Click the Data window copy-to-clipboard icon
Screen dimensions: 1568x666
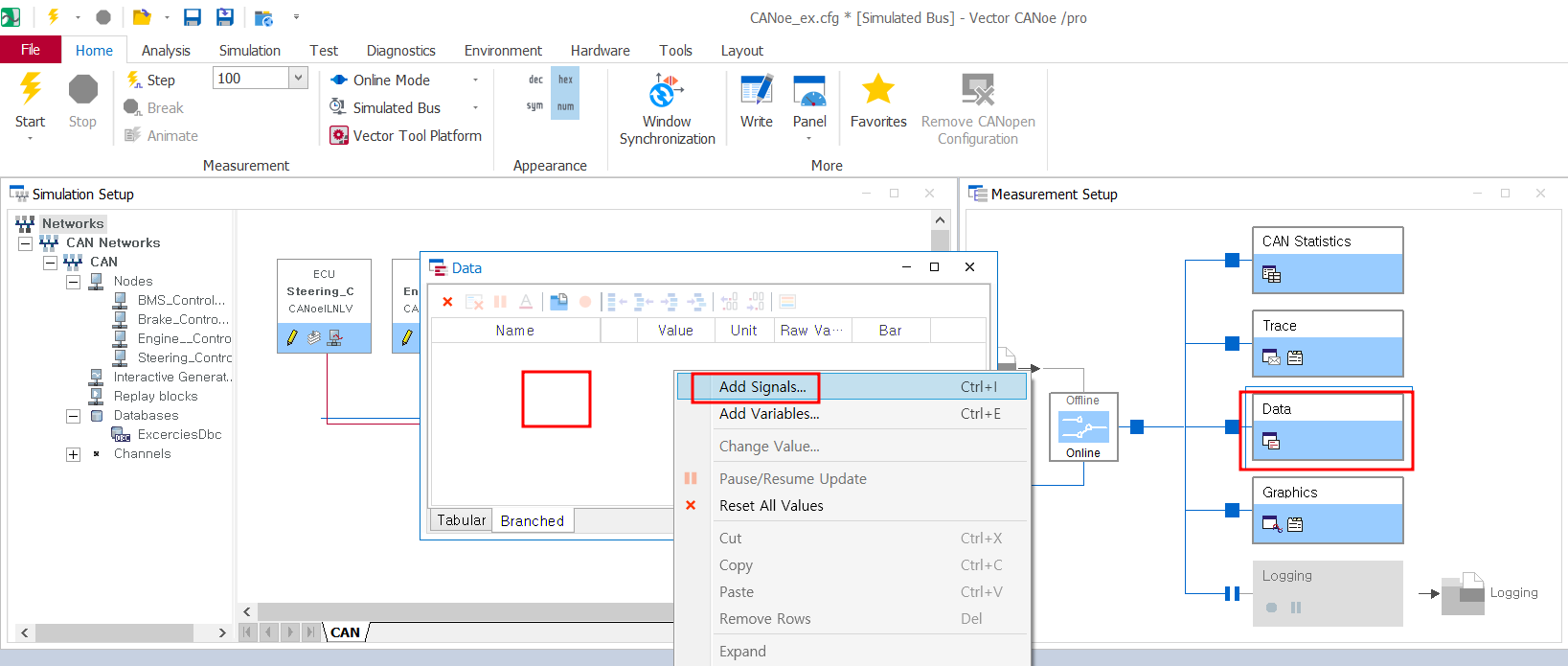click(558, 302)
